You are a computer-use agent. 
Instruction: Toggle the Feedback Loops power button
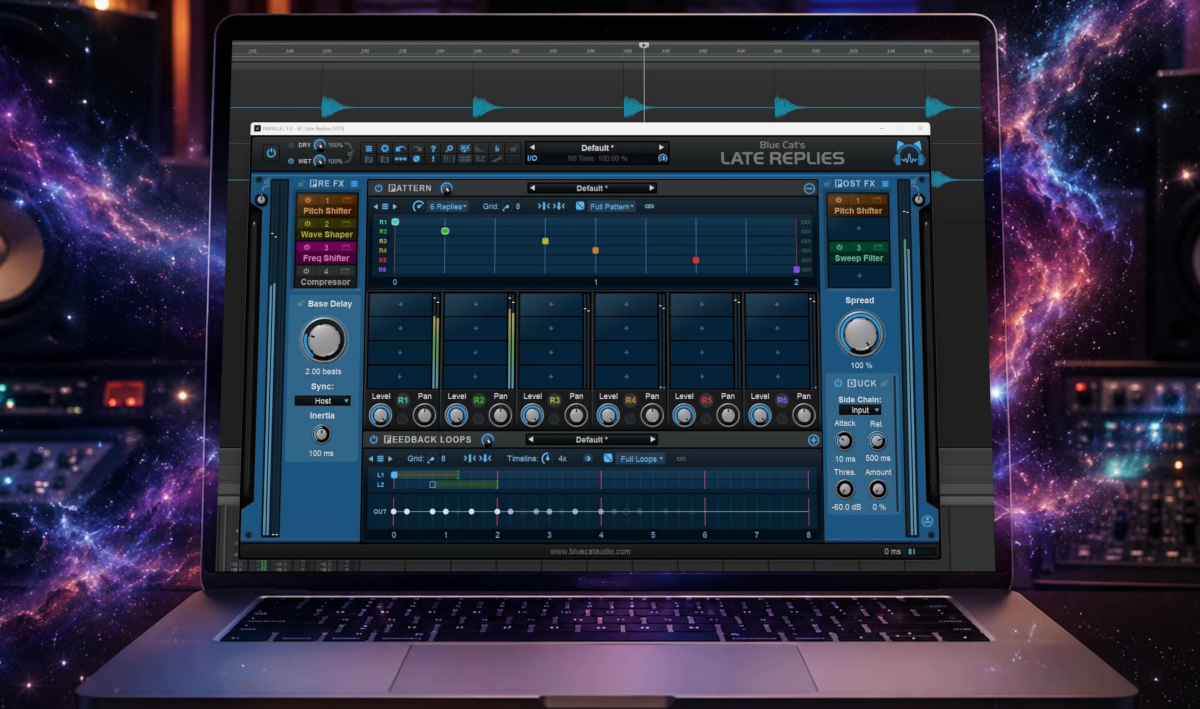tap(373, 439)
